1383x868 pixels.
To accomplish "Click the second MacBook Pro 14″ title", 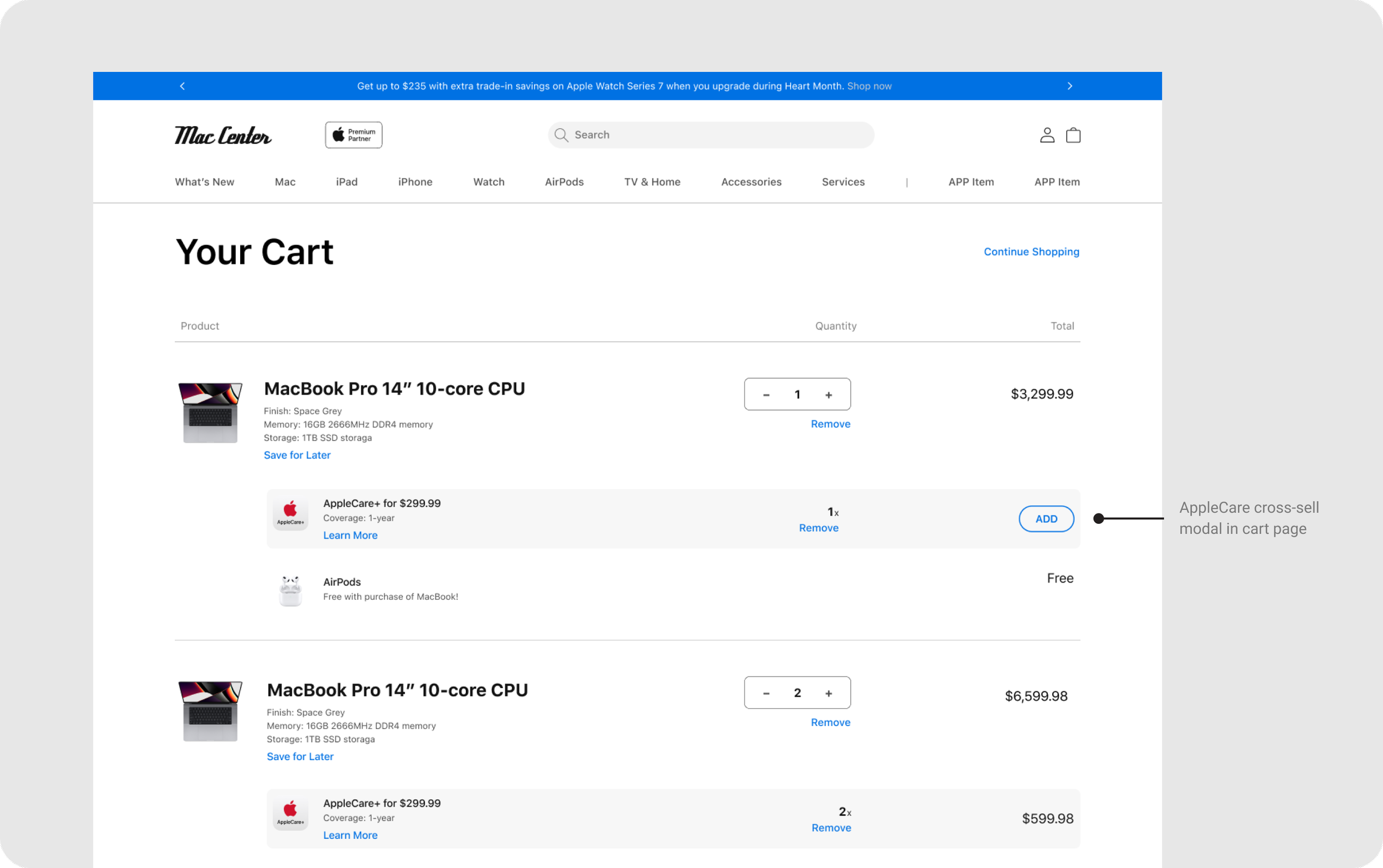I will click(397, 690).
